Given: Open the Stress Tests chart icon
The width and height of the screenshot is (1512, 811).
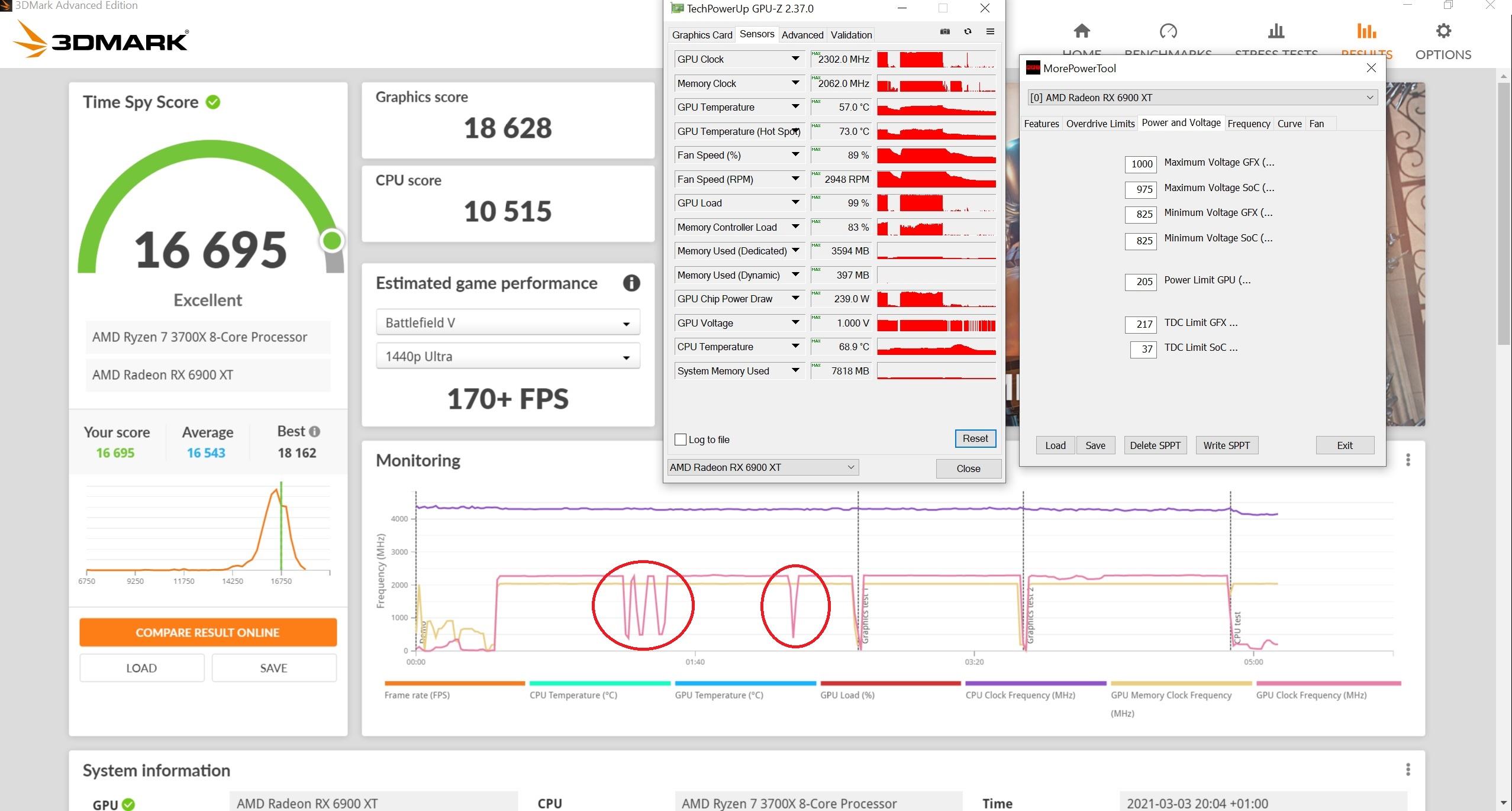Looking at the screenshot, I should (x=1276, y=31).
